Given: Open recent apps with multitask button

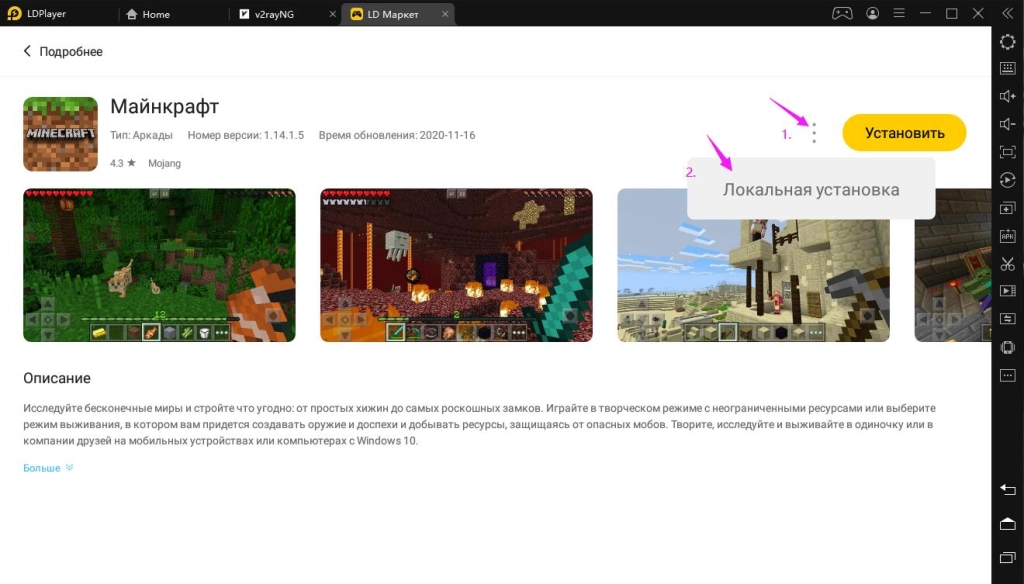Looking at the screenshot, I should click(x=1008, y=557).
